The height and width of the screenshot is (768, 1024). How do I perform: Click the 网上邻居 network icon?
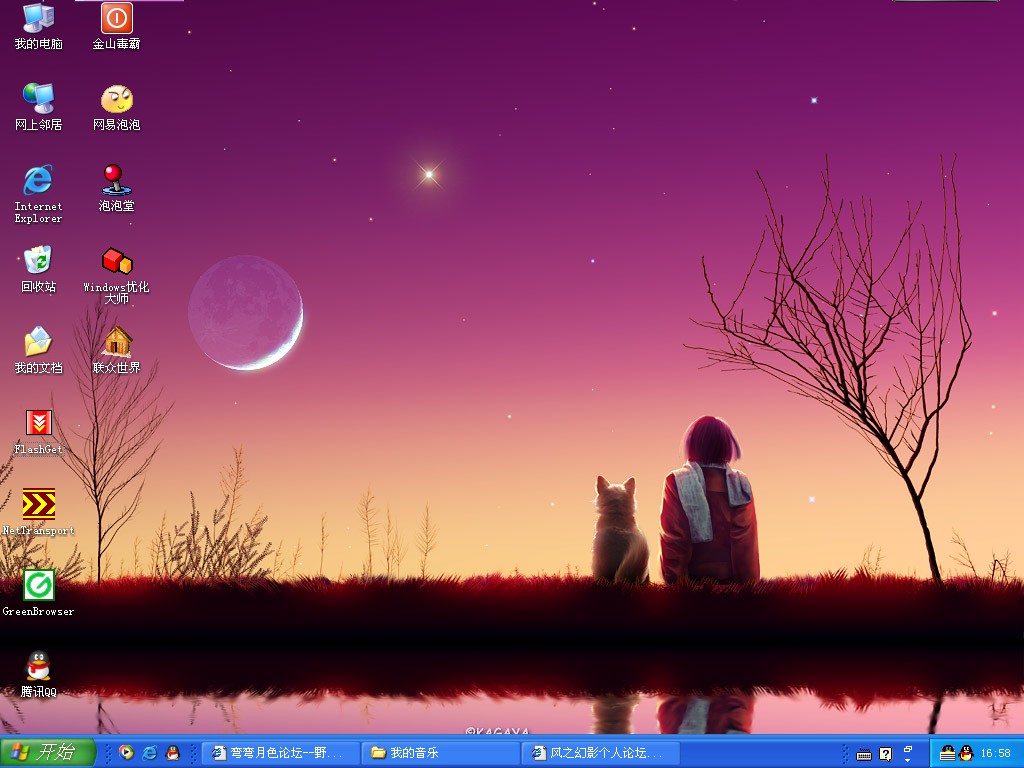38,99
